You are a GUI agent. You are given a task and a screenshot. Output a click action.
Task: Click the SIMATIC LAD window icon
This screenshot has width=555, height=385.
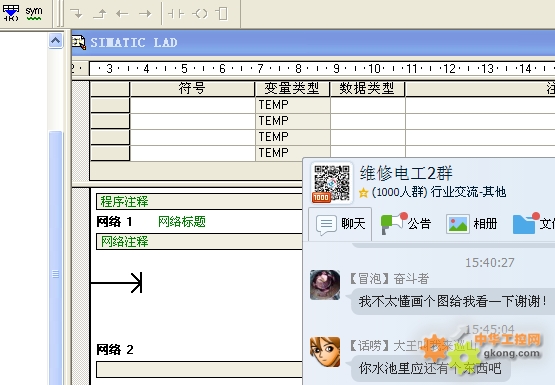(x=79, y=42)
